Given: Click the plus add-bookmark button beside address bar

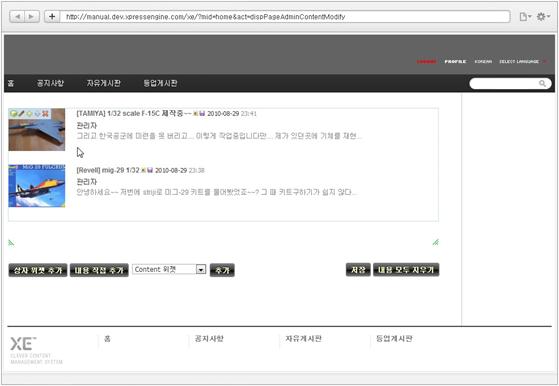Looking at the screenshot, I should coord(52,16).
